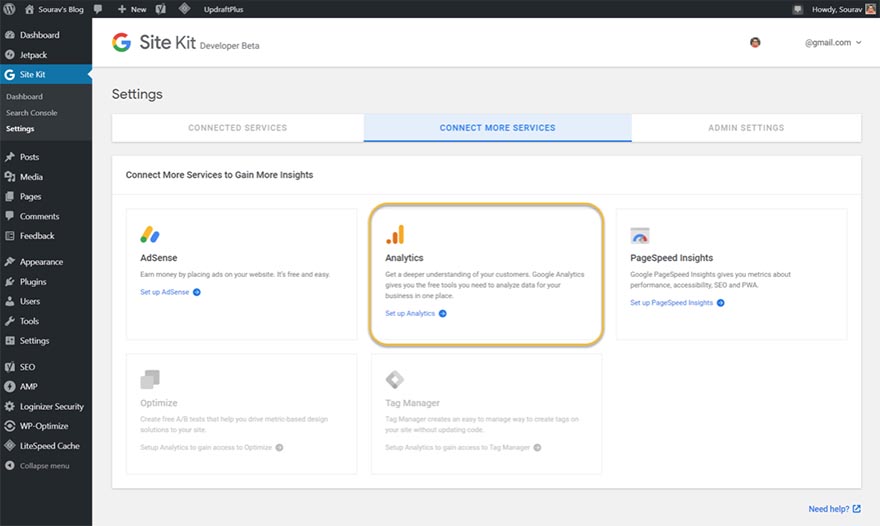Click user avatar in admin bar

pyautogui.click(x=870, y=9)
